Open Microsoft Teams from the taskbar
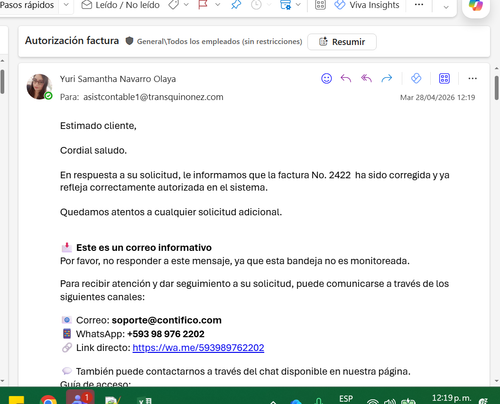The image size is (500, 404). point(80,397)
